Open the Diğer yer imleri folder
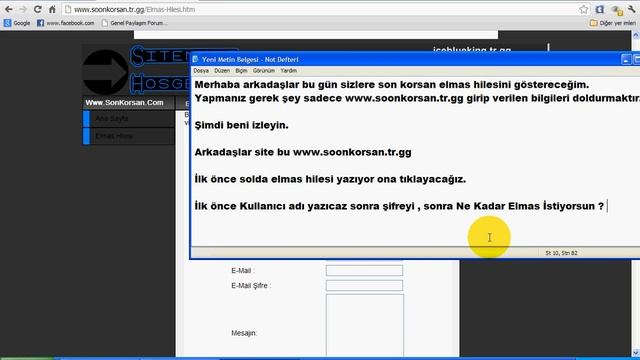 coord(613,23)
